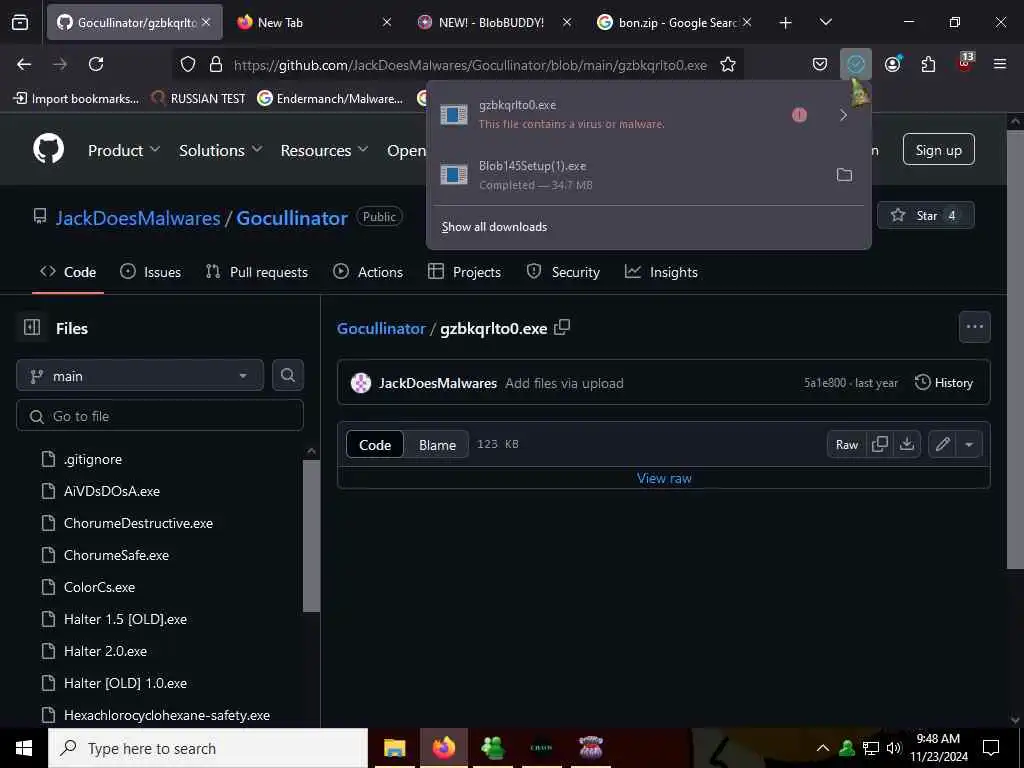Star the Gocullinator repository
The height and width of the screenshot is (768, 1024).
click(925, 216)
